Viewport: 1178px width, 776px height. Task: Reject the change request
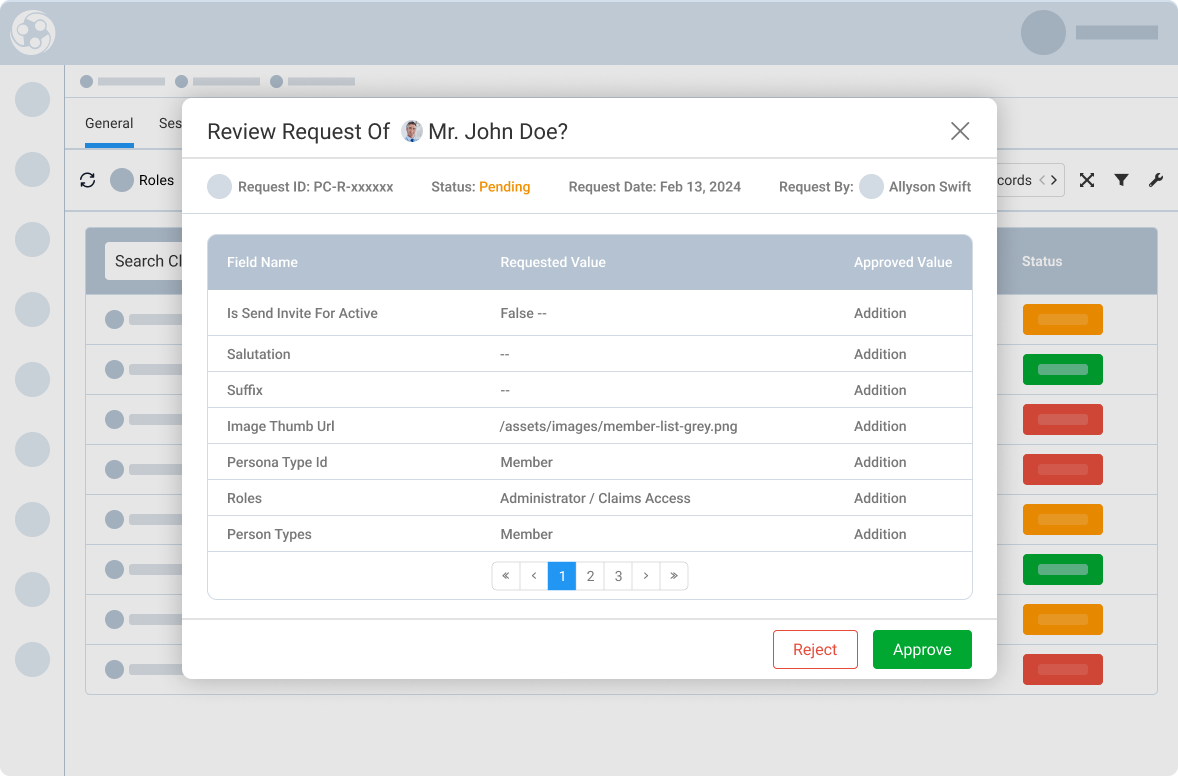click(x=814, y=649)
